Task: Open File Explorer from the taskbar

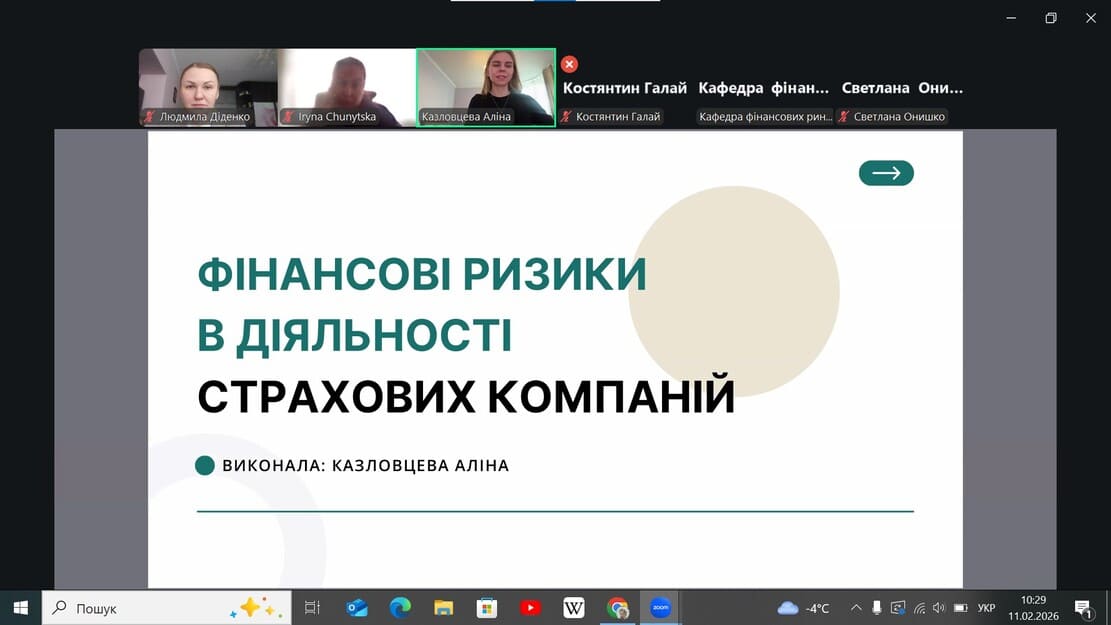Action: pyautogui.click(x=444, y=607)
